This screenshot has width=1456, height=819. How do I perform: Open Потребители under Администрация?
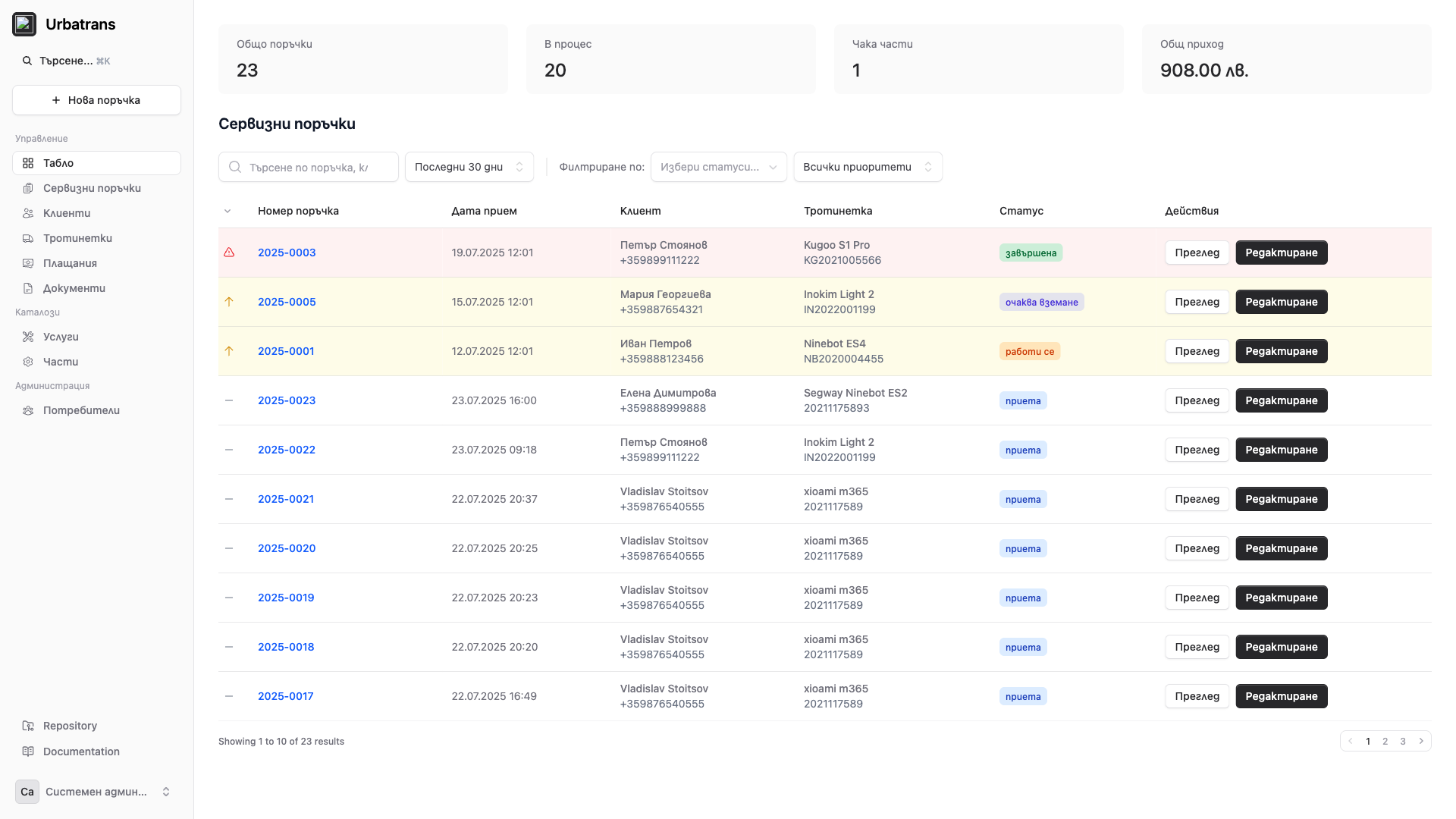pyautogui.click(x=28, y=410)
